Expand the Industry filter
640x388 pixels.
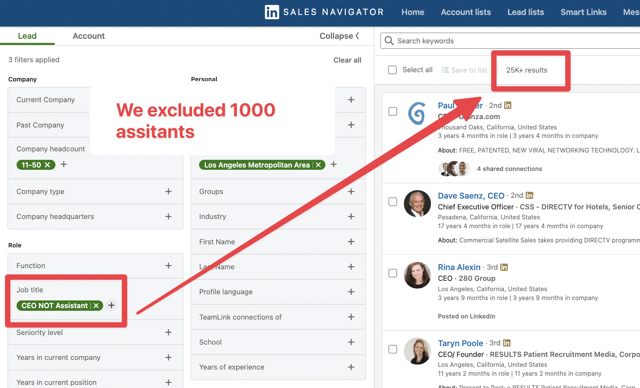point(278,217)
